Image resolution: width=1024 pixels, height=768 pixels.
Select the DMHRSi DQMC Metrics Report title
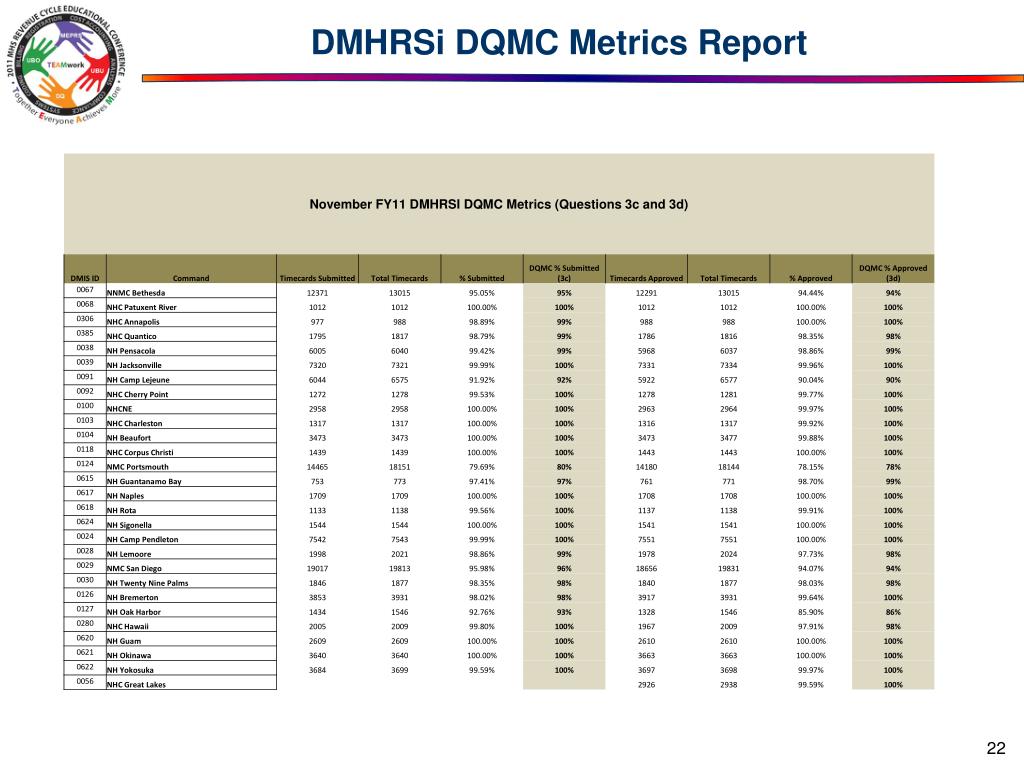point(558,42)
